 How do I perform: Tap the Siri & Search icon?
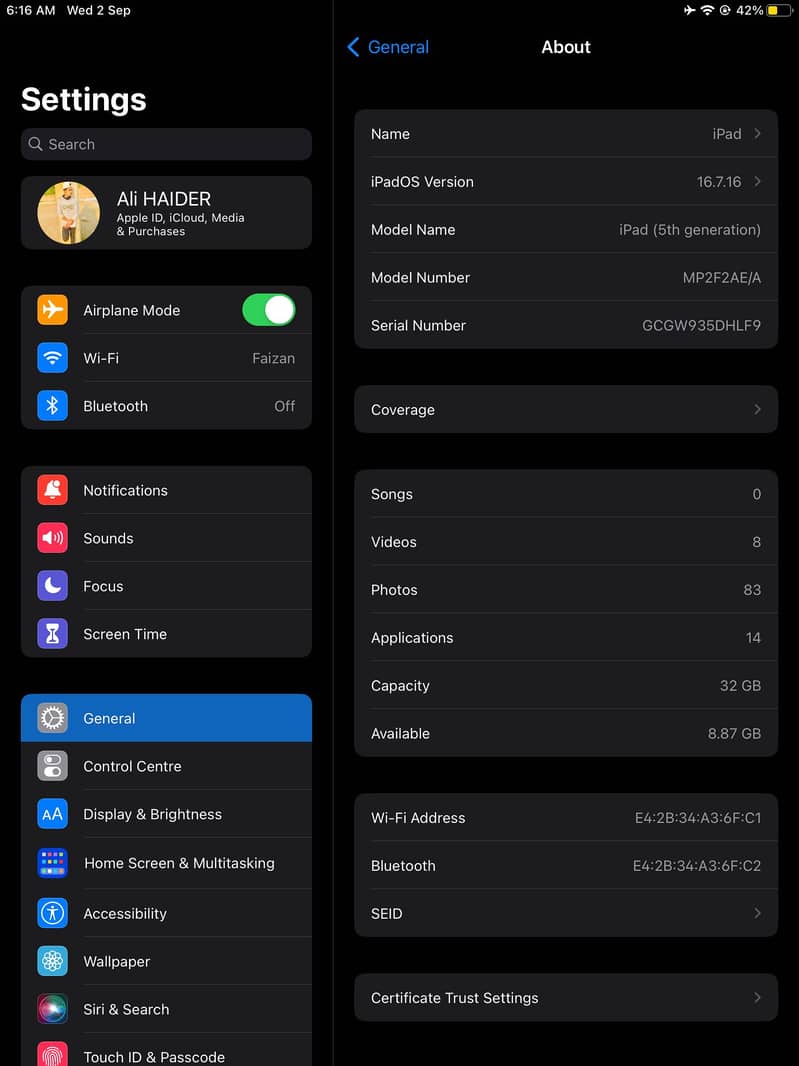(x=52, y=1009)
